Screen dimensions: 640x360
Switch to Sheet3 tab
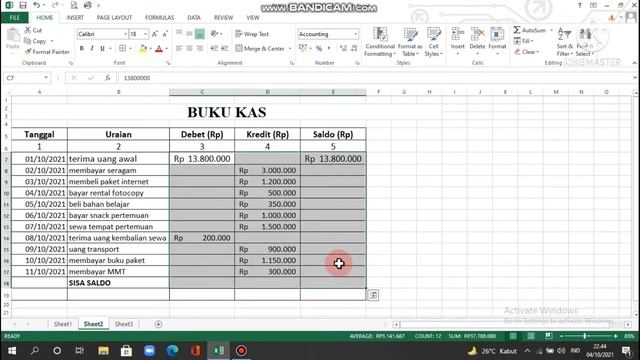[x=124, y=324]
